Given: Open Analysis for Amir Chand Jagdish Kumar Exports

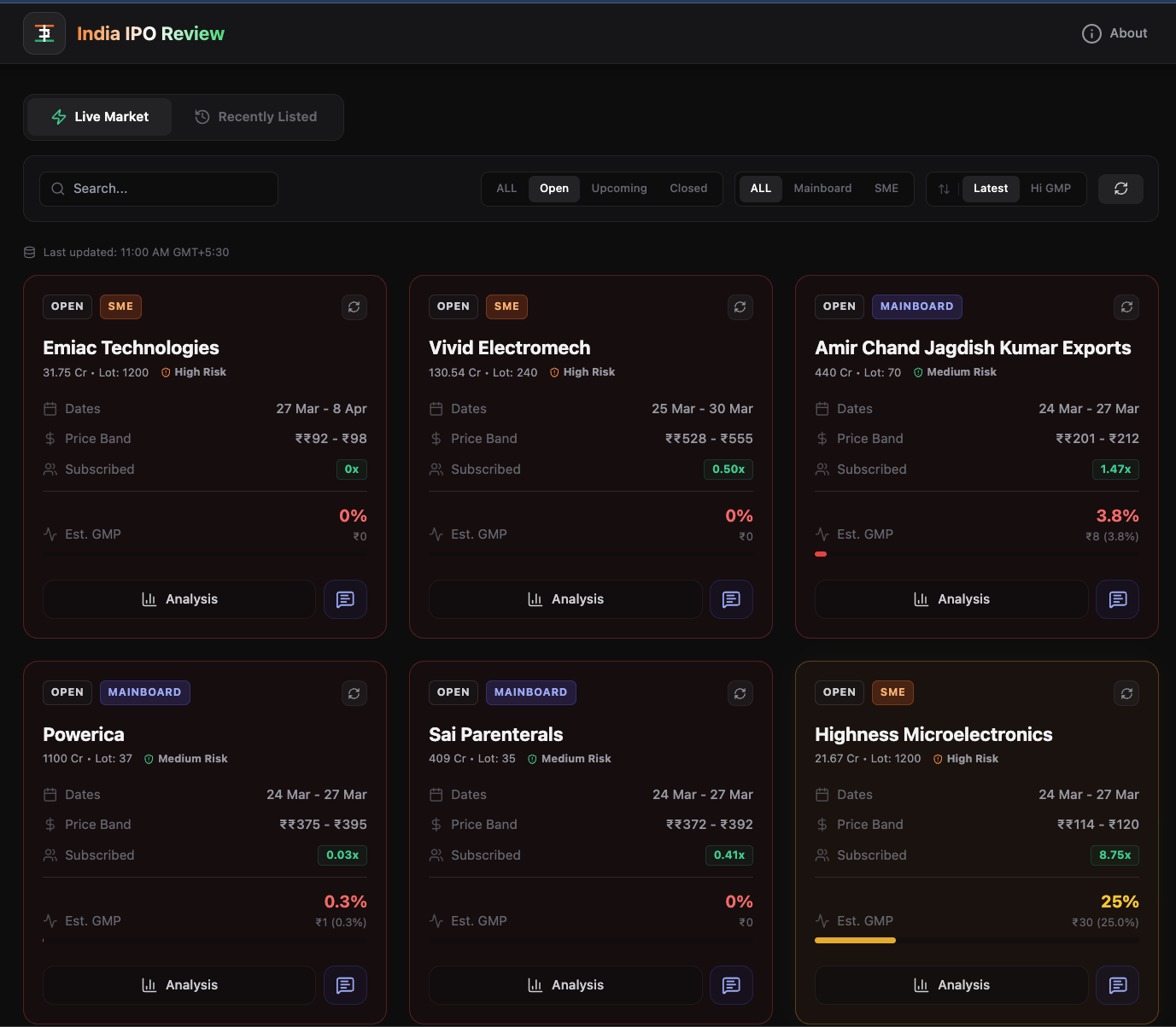Looking at the screenshot, I should tap(951, 599).
